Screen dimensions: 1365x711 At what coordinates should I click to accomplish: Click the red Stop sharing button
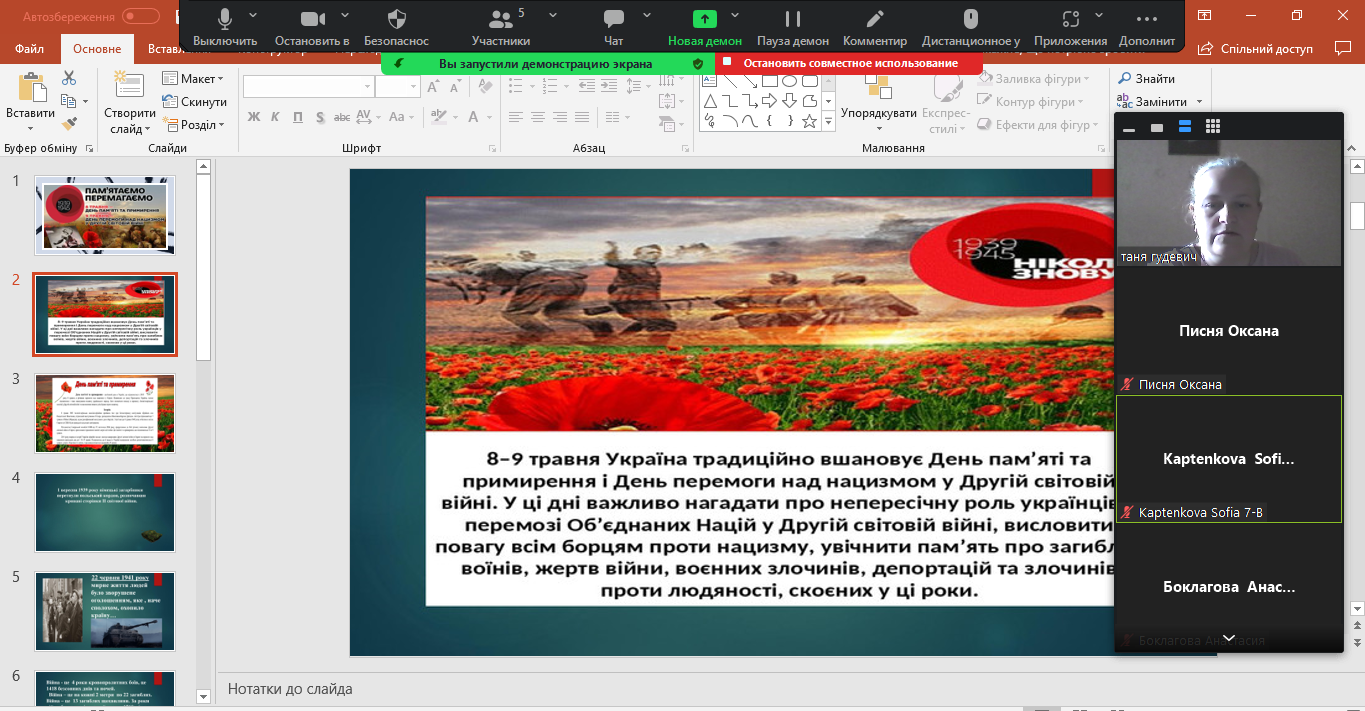coord(850,63)
